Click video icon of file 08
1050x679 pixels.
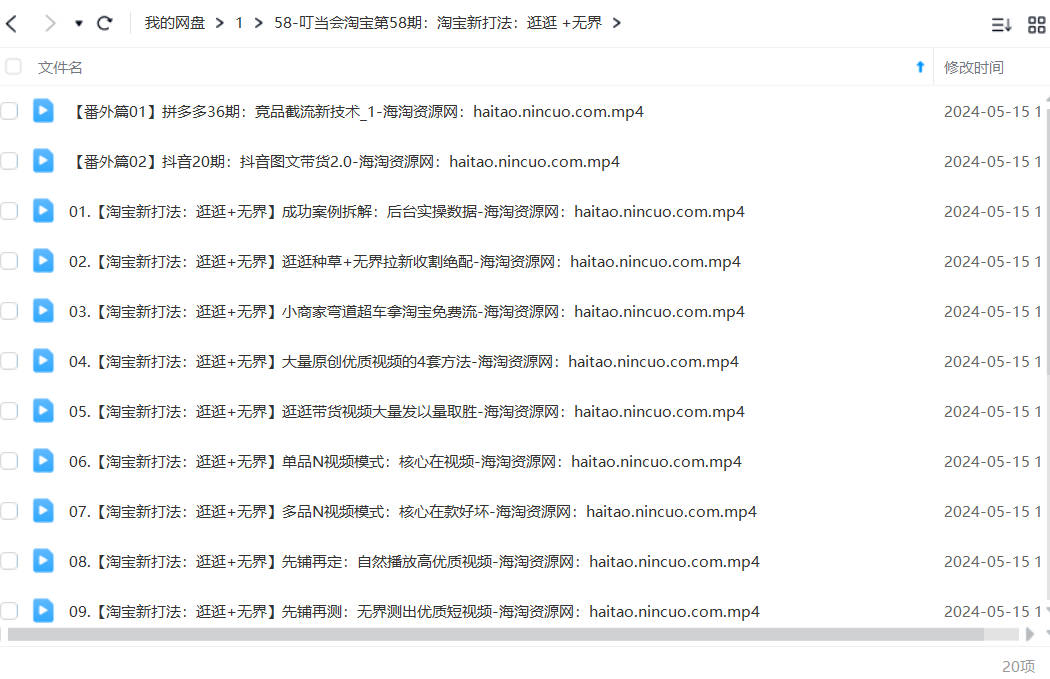pos(44,560)
